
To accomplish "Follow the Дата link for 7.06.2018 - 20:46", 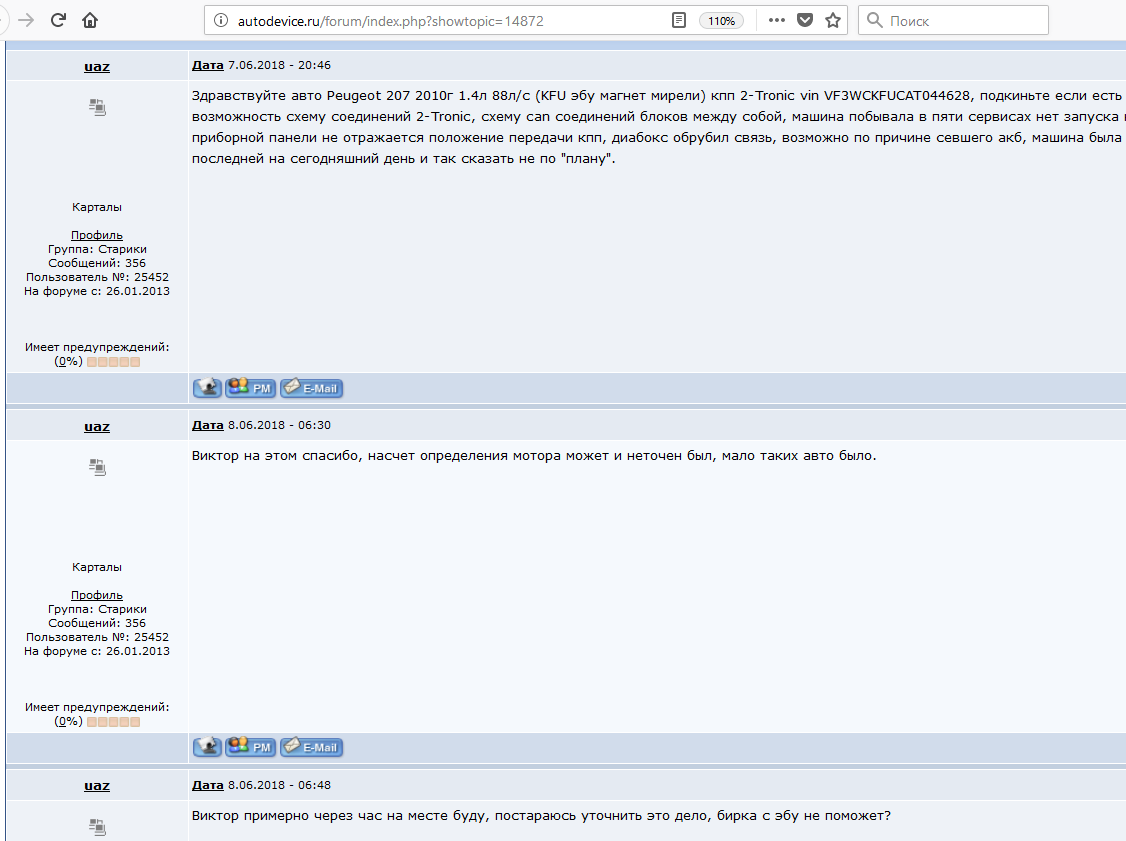I will pos(208,65).
